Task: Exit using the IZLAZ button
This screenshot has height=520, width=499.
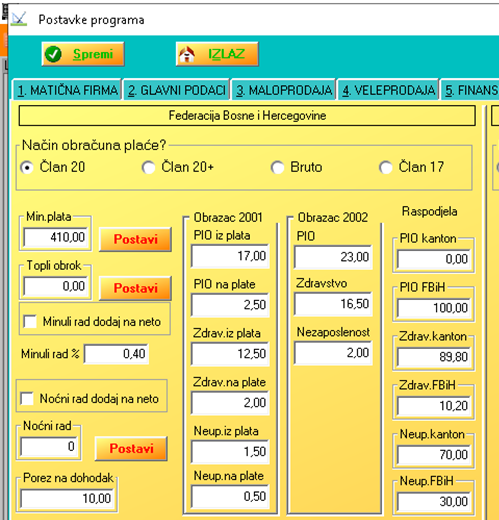Action: 217,54
